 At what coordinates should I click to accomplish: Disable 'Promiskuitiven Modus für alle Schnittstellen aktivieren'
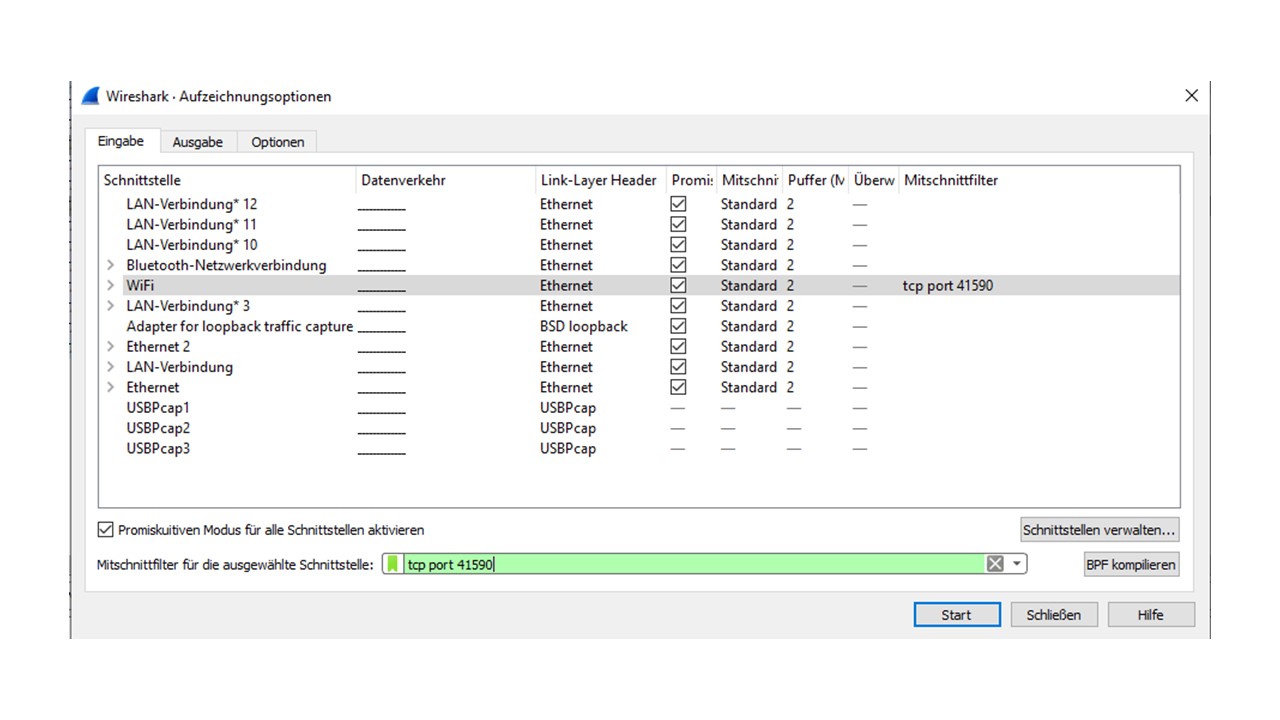pos(106,530)
